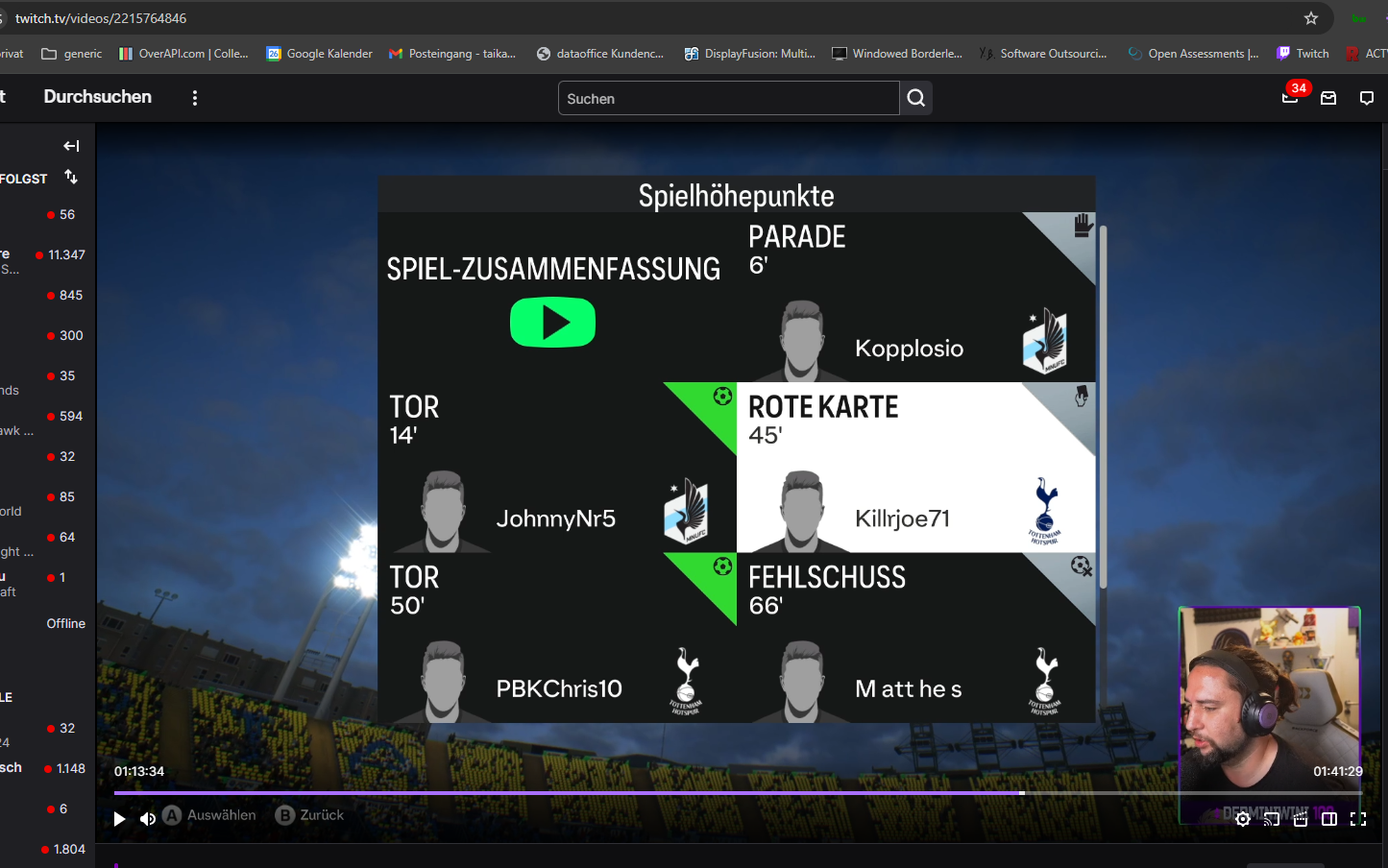Click the streamer webcam overlay
The height and width of the screenshot is (868, 1388).
coord(1270,714)
